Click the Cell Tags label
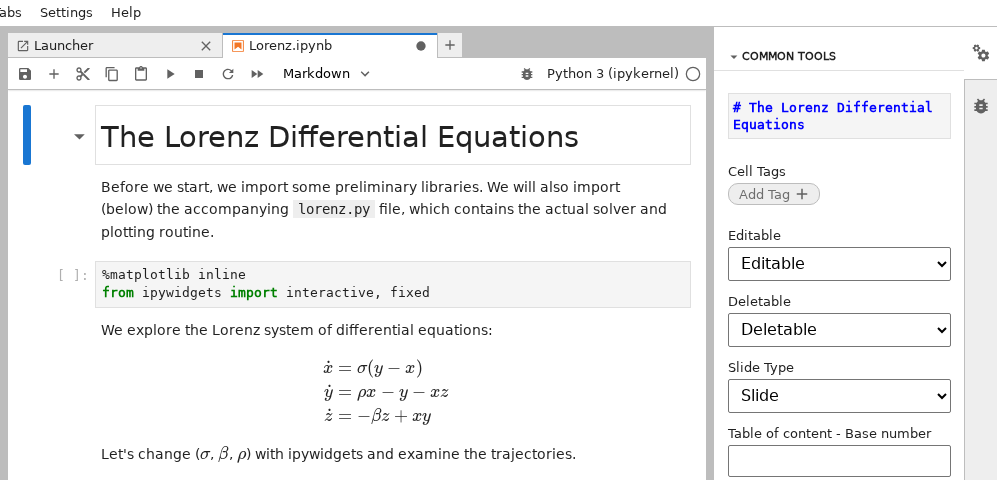997x480 pixels. click(x=756, y=172)
